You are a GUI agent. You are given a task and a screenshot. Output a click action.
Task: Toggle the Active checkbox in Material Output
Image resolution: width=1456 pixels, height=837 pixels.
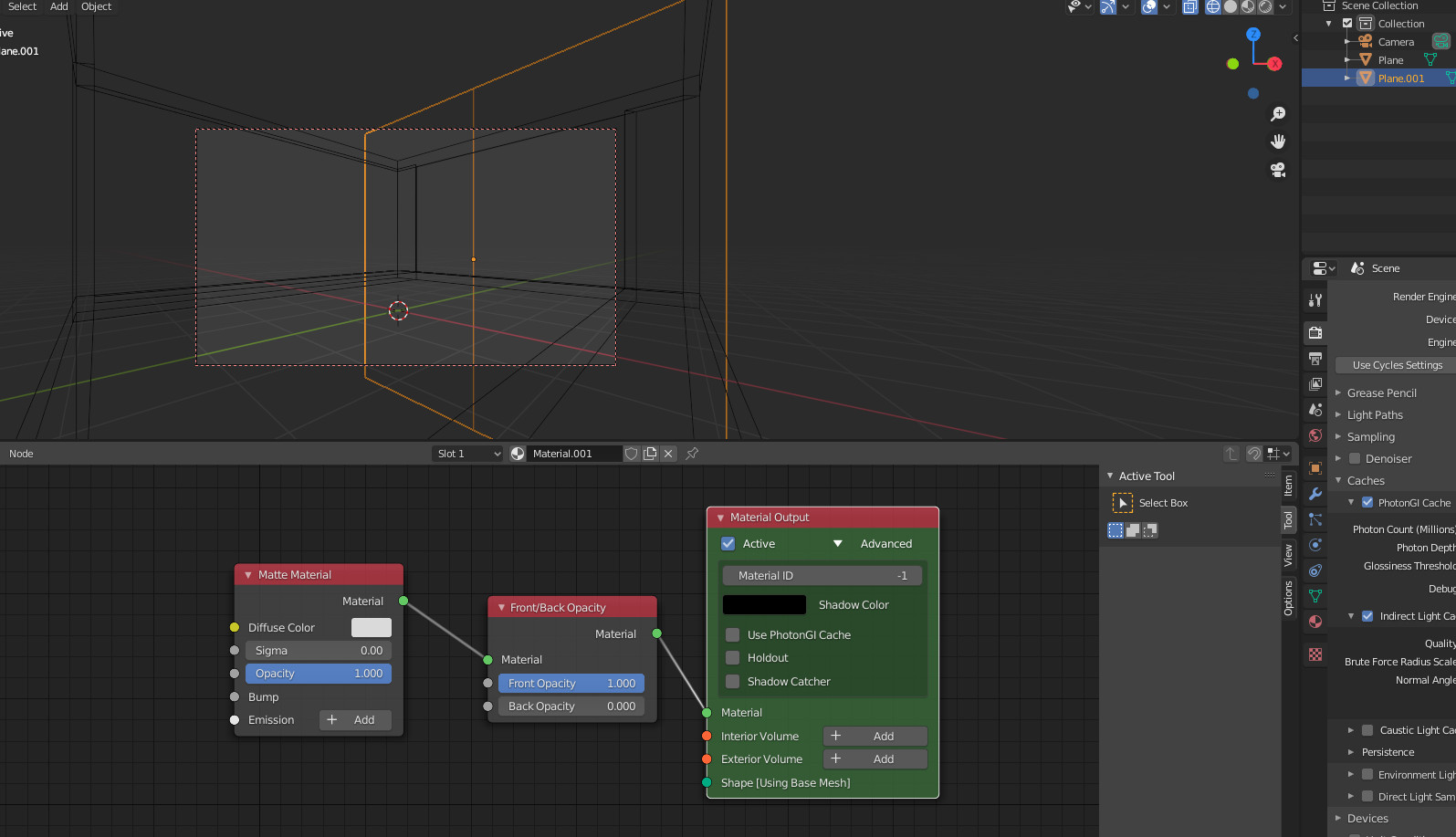[x=728, y=544]
